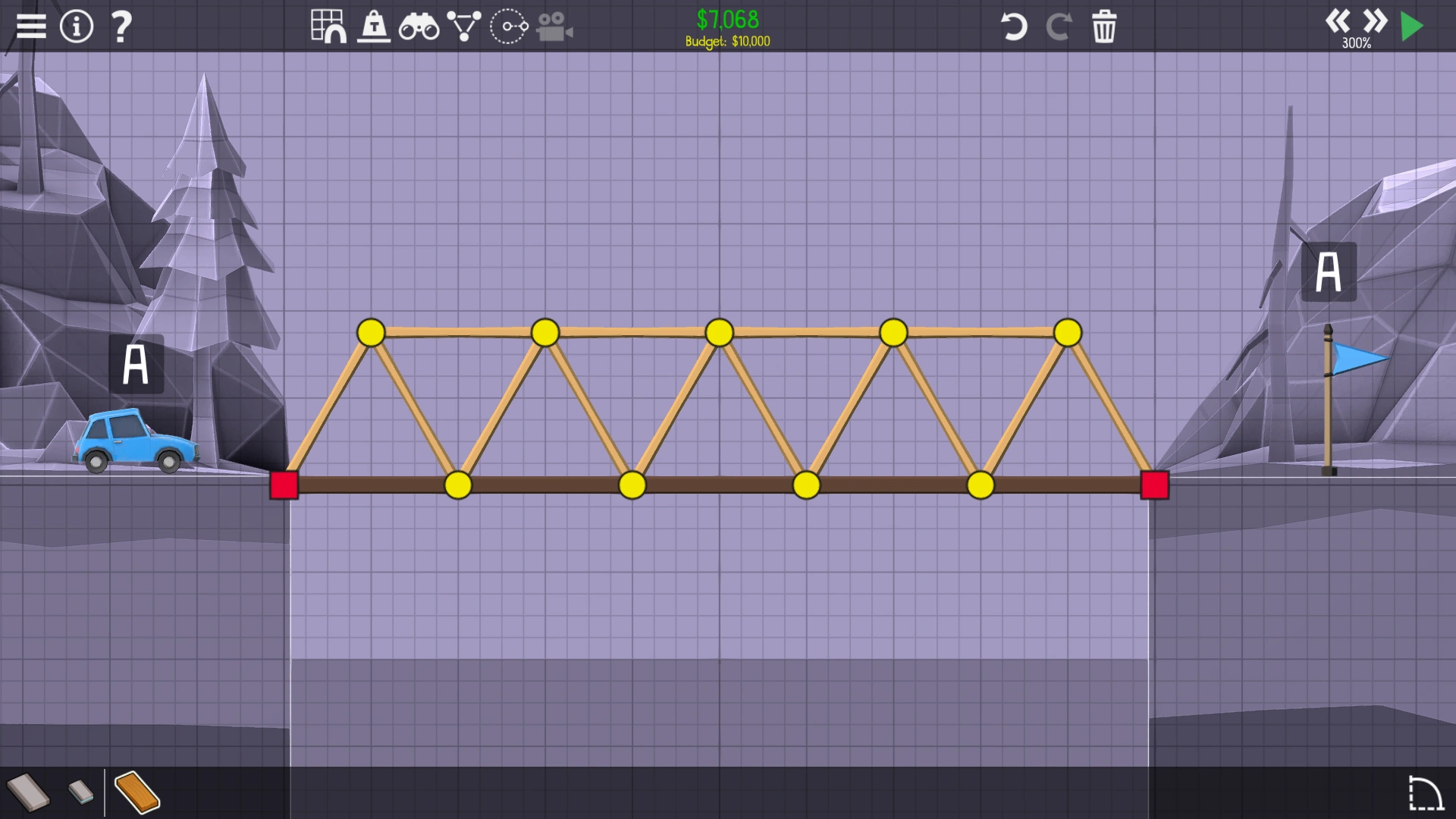Image resolution: width=1456 pixels, height=819 pixels.
Task: Toggle the grid and arch tool
Action: (328, 27)
